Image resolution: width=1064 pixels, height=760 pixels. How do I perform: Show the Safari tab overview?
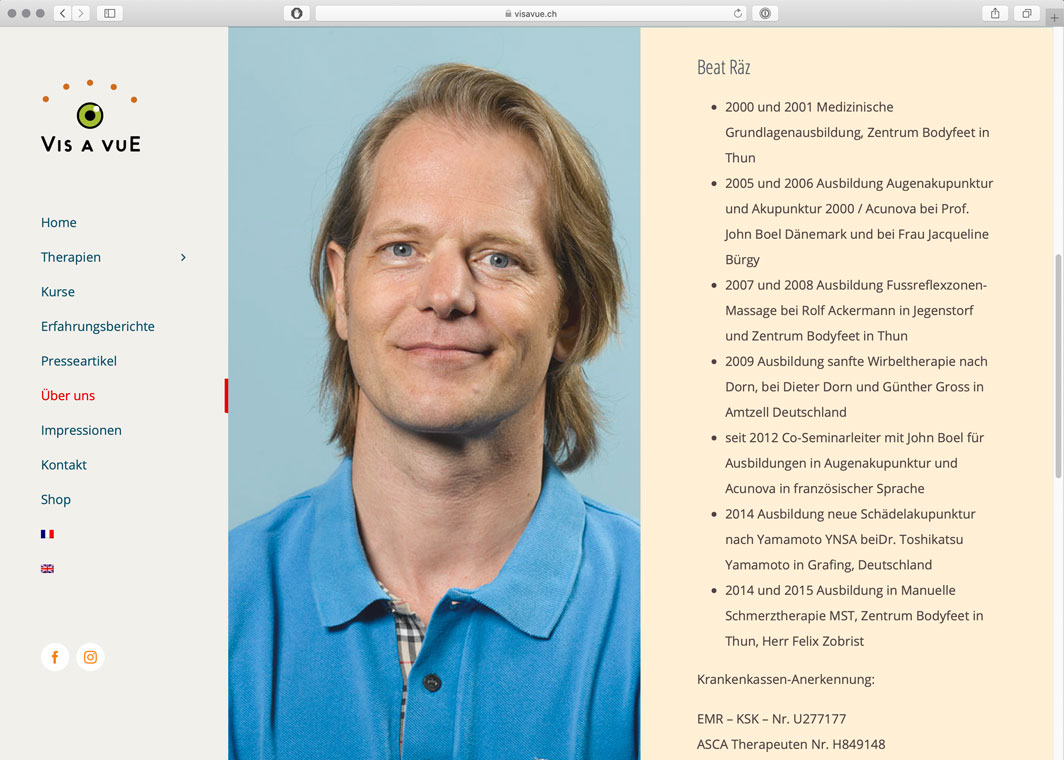(x=1026, y=13)
